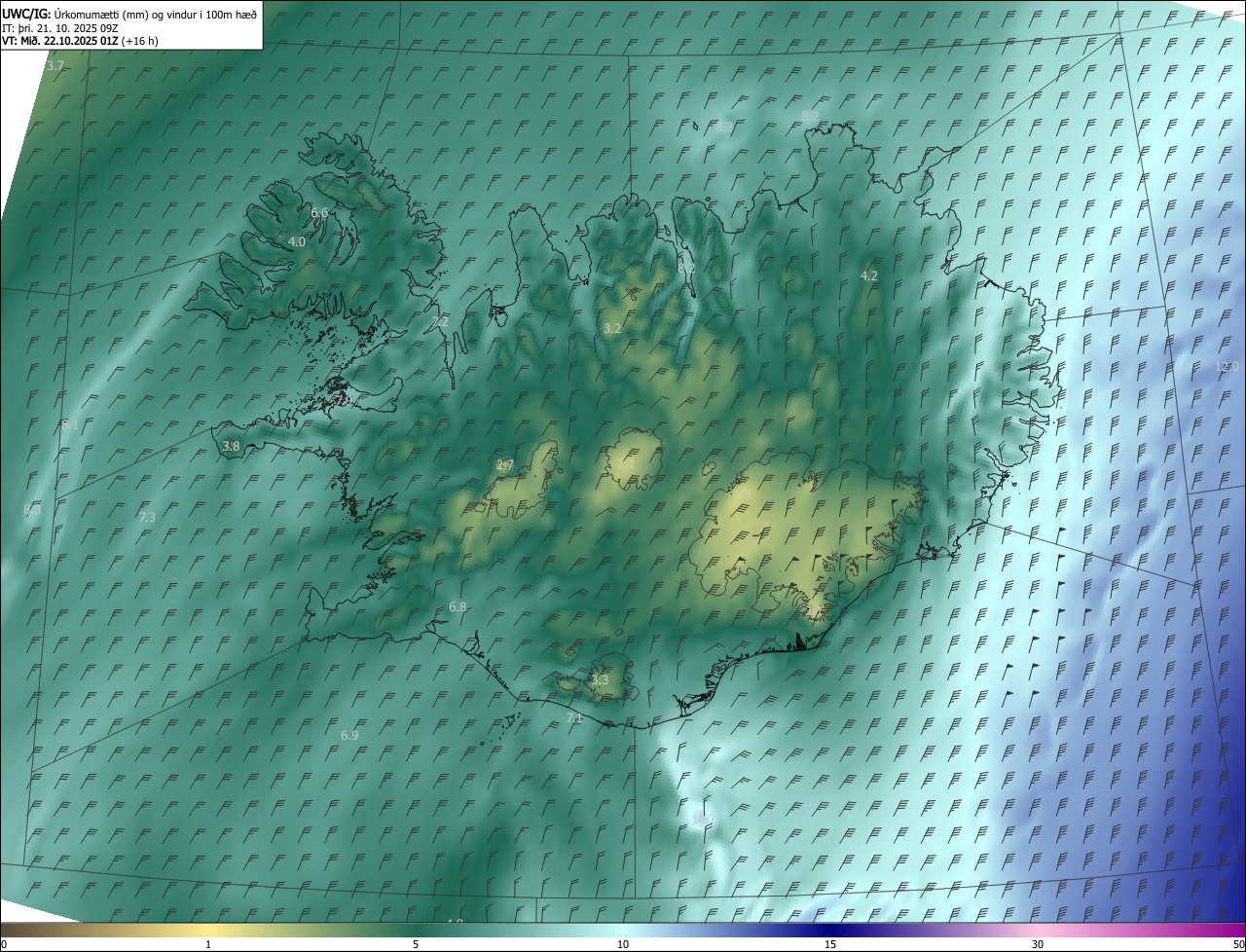The height and width of the screenshot is (952, 1246).
Task: Click the 10 tick on the colorbar
Action: 623,944
